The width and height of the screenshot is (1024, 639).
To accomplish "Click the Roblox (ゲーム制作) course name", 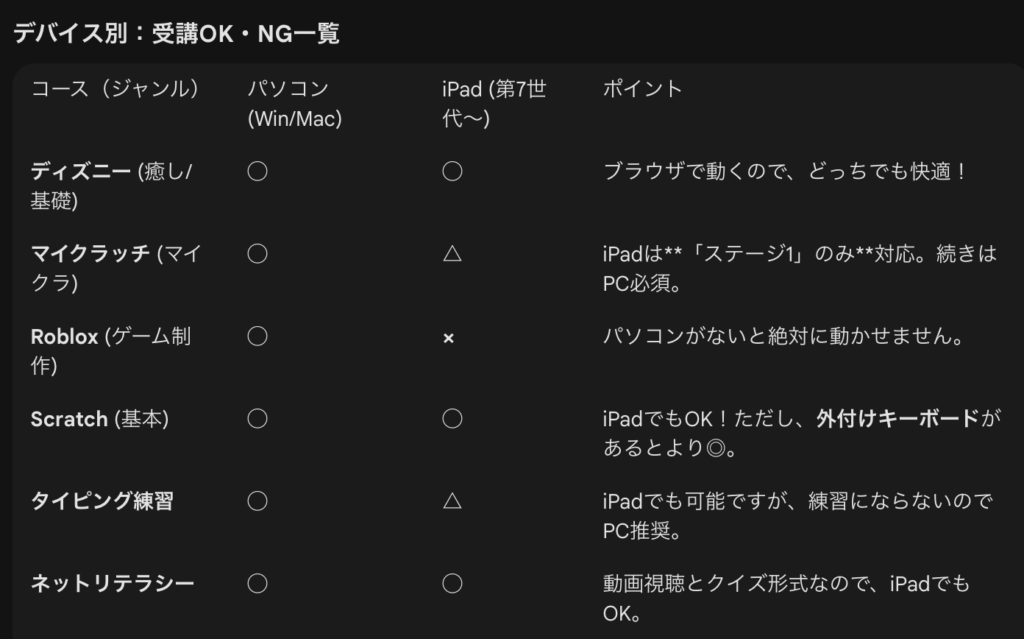I will click(110, 351).
